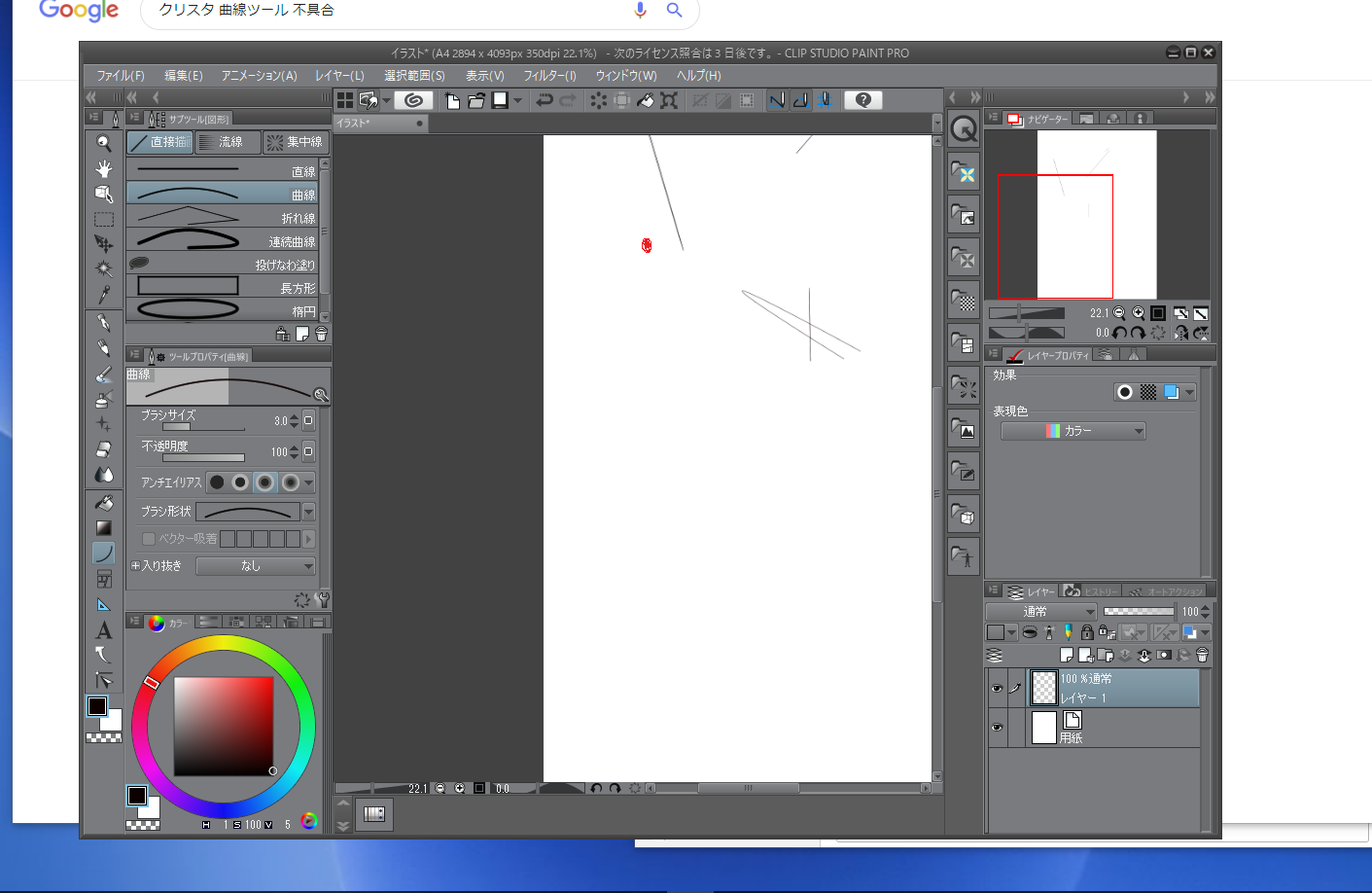The image size is (1372, 893).
Task: Open CLIP STUDIO launcher swirl icon
Action: coord(413,100)
